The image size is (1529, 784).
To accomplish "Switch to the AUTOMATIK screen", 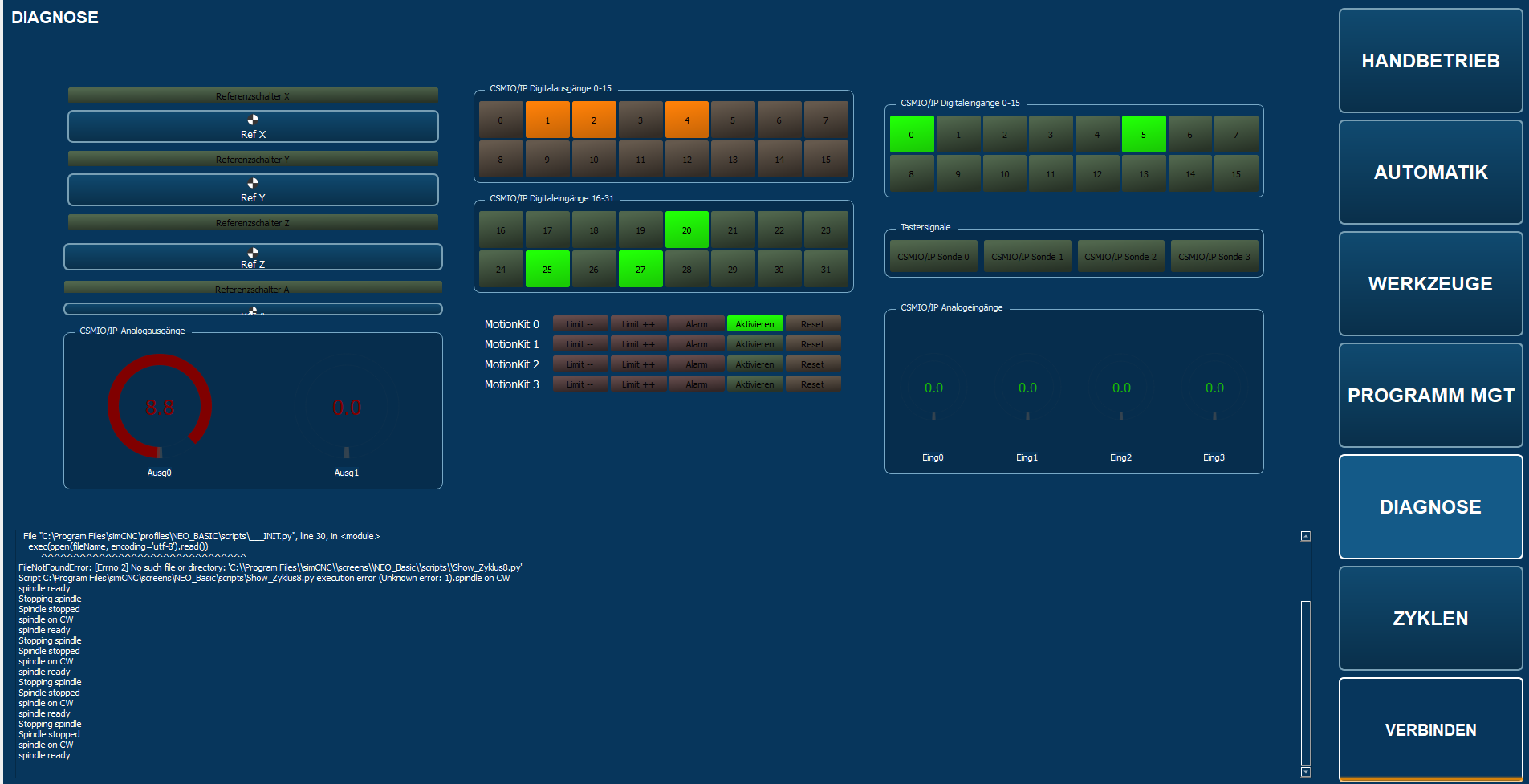I will [x=1431, y=173].
